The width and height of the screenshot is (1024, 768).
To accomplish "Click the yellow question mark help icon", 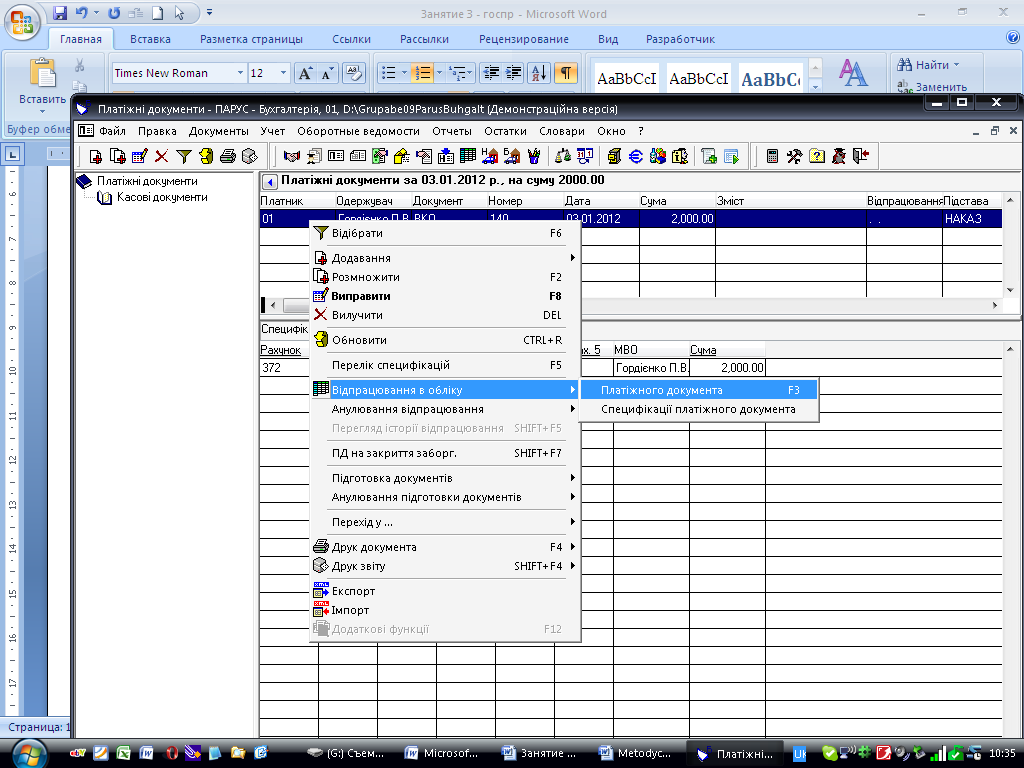I will tap(816, 156).
